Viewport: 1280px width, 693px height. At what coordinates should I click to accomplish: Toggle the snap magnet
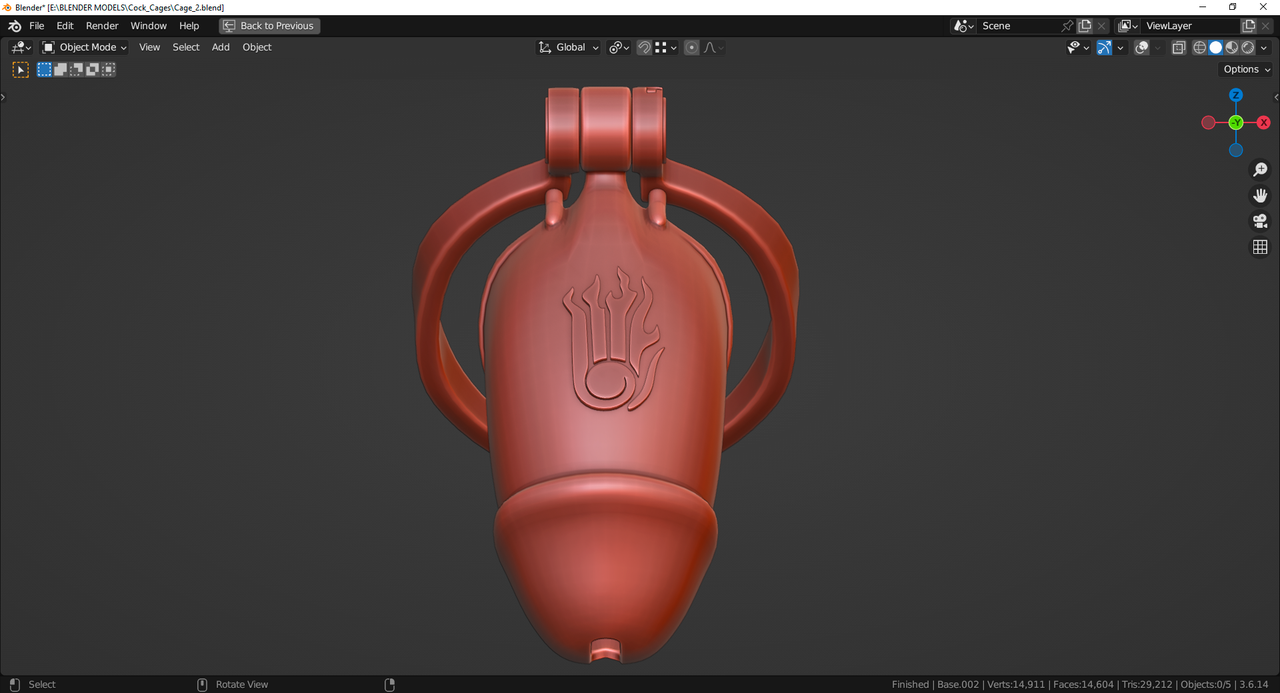tap(644, 47)
